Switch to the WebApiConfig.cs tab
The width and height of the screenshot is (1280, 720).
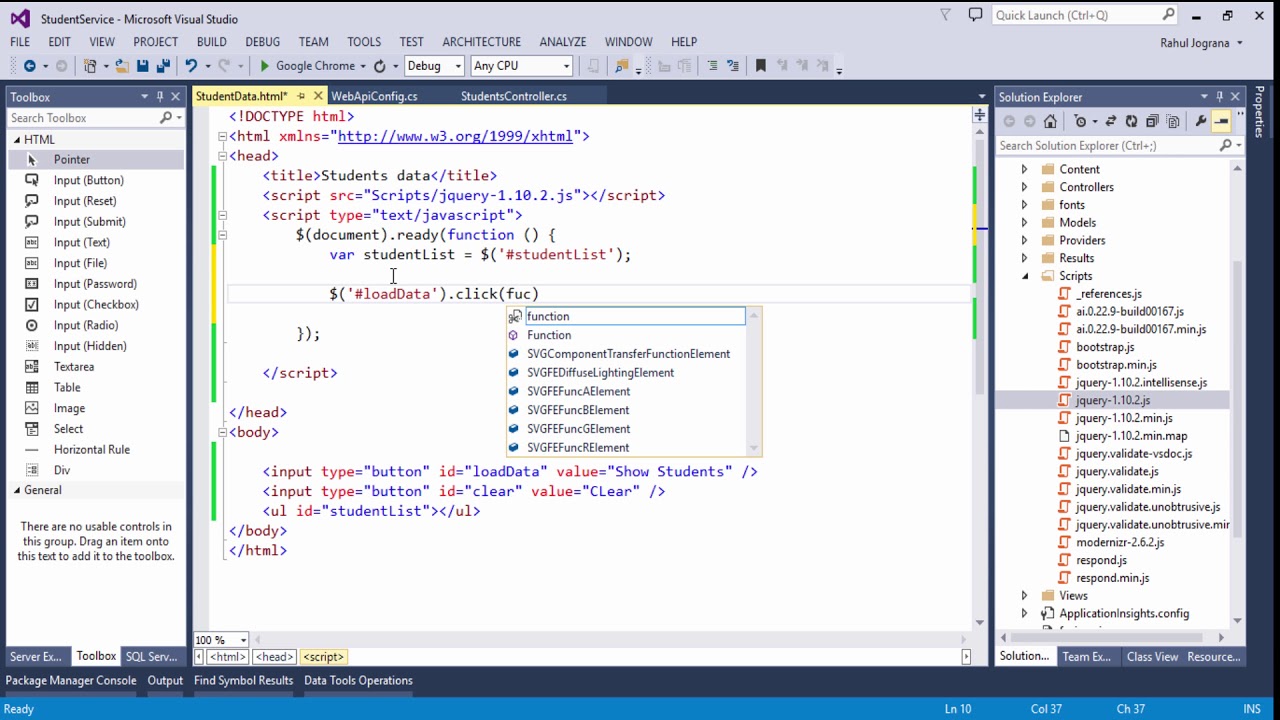click(374, 96)
